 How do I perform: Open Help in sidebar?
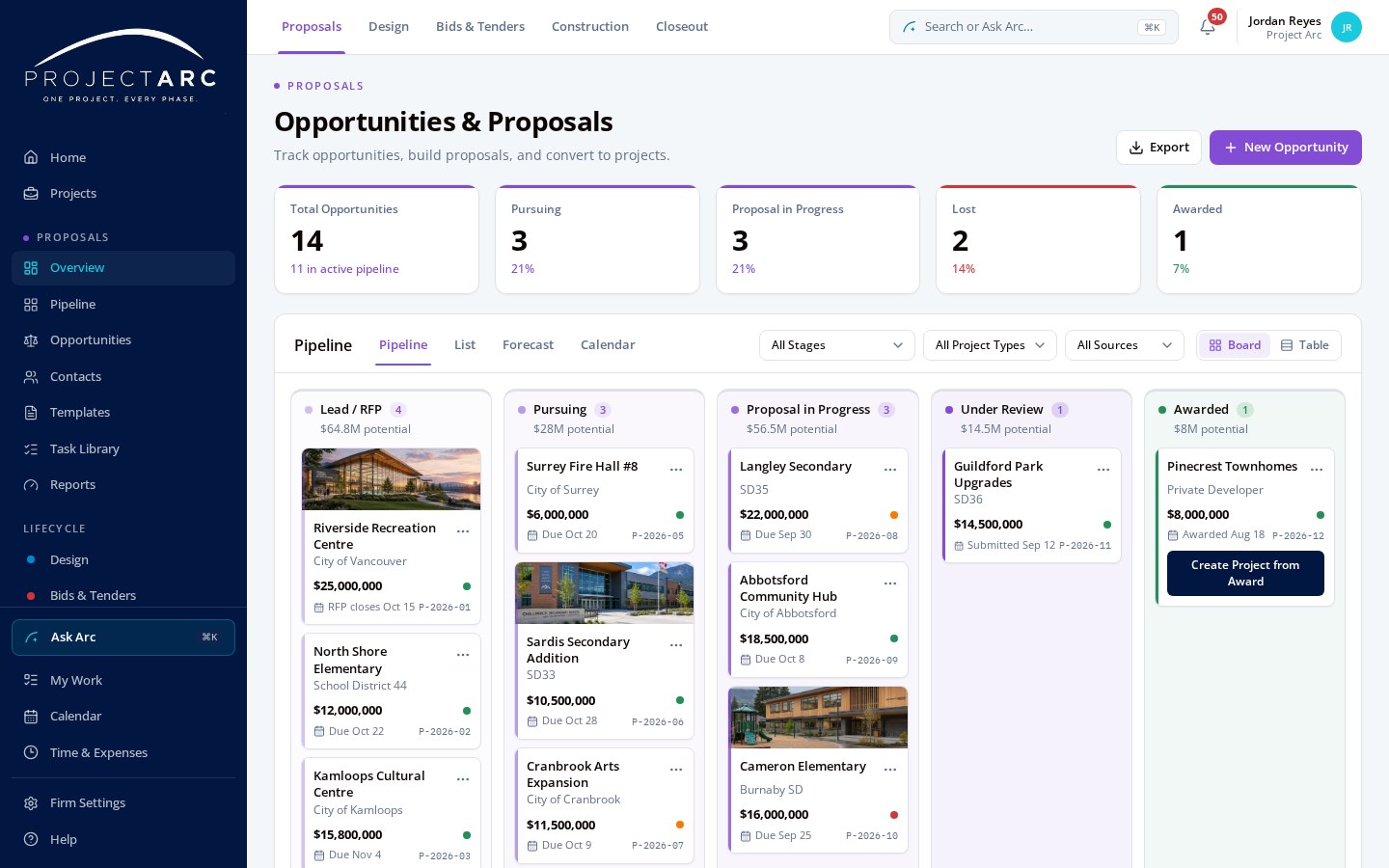pos(123,839)
